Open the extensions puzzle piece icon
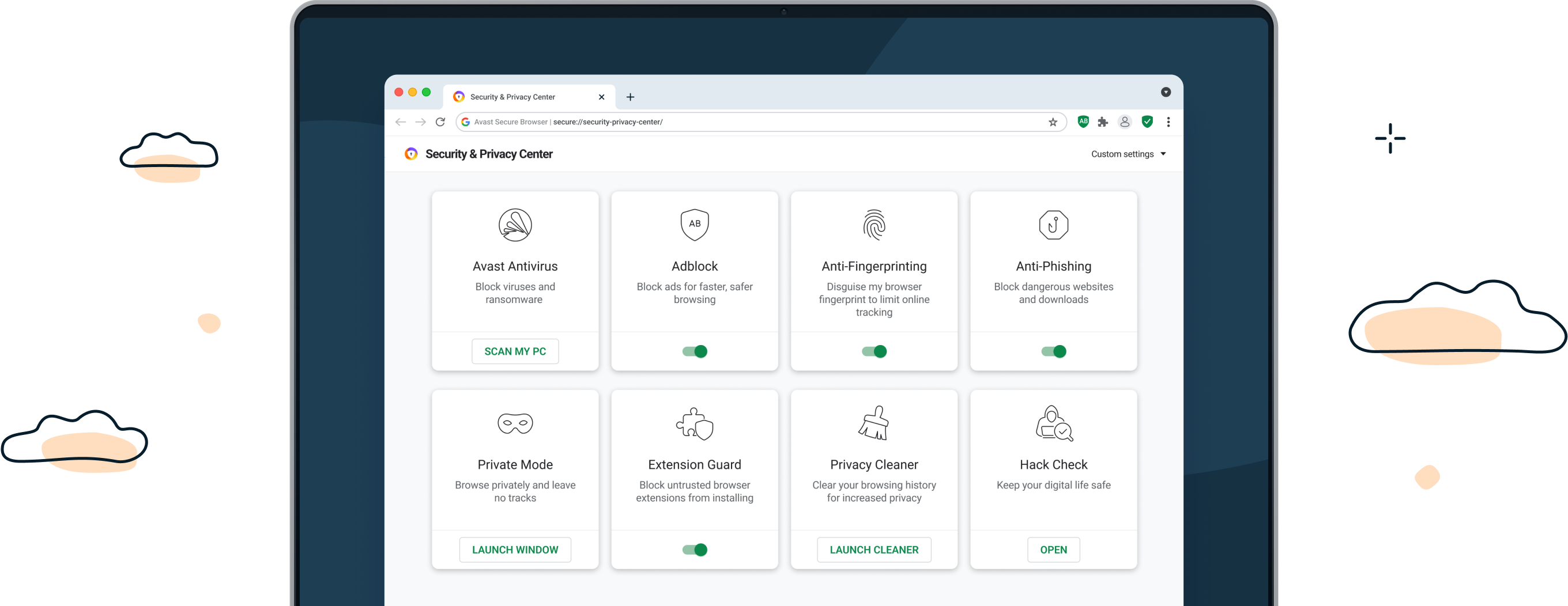 coord(1103,122)
